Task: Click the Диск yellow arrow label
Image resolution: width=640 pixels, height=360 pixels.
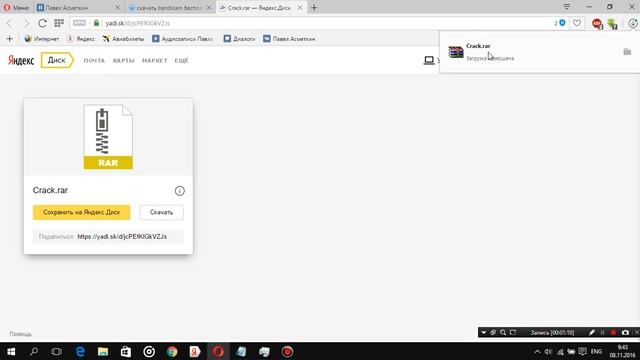Action: click(57, 60)
